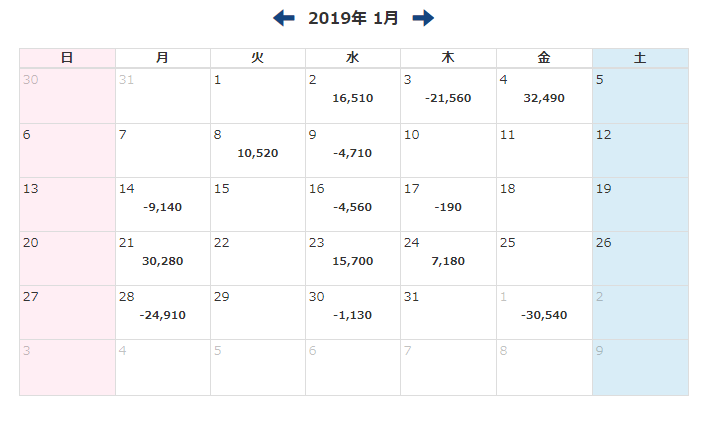Viewport: 713px width, 424px height.
Task: Select the 10,520 amount on January 8
Action: point(258,153)
